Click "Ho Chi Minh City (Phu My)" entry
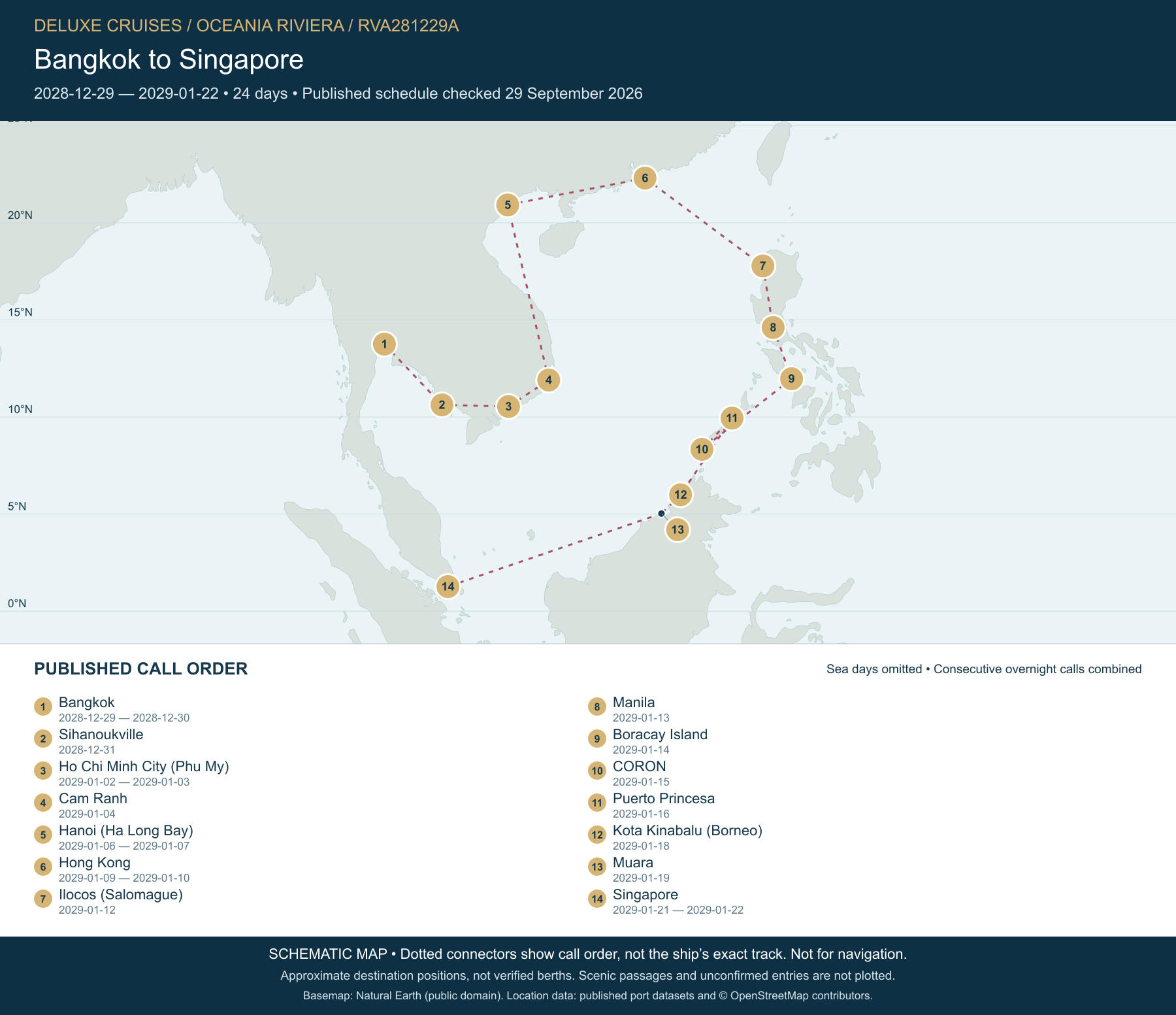This screenshot has width=1176, height=1015. 144,767
